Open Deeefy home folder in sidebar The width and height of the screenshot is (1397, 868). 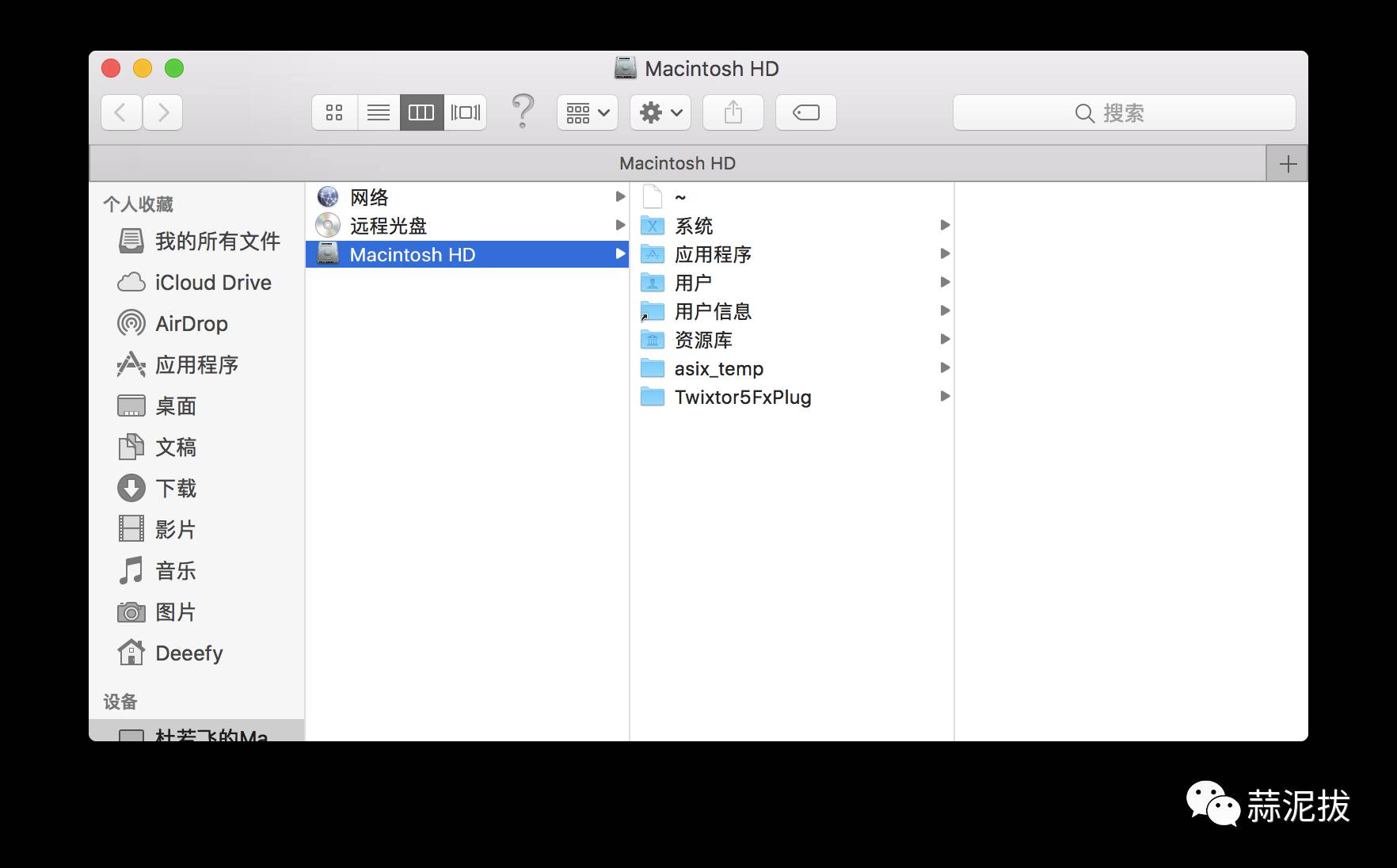pyautogui.click(x=188, y=653)
